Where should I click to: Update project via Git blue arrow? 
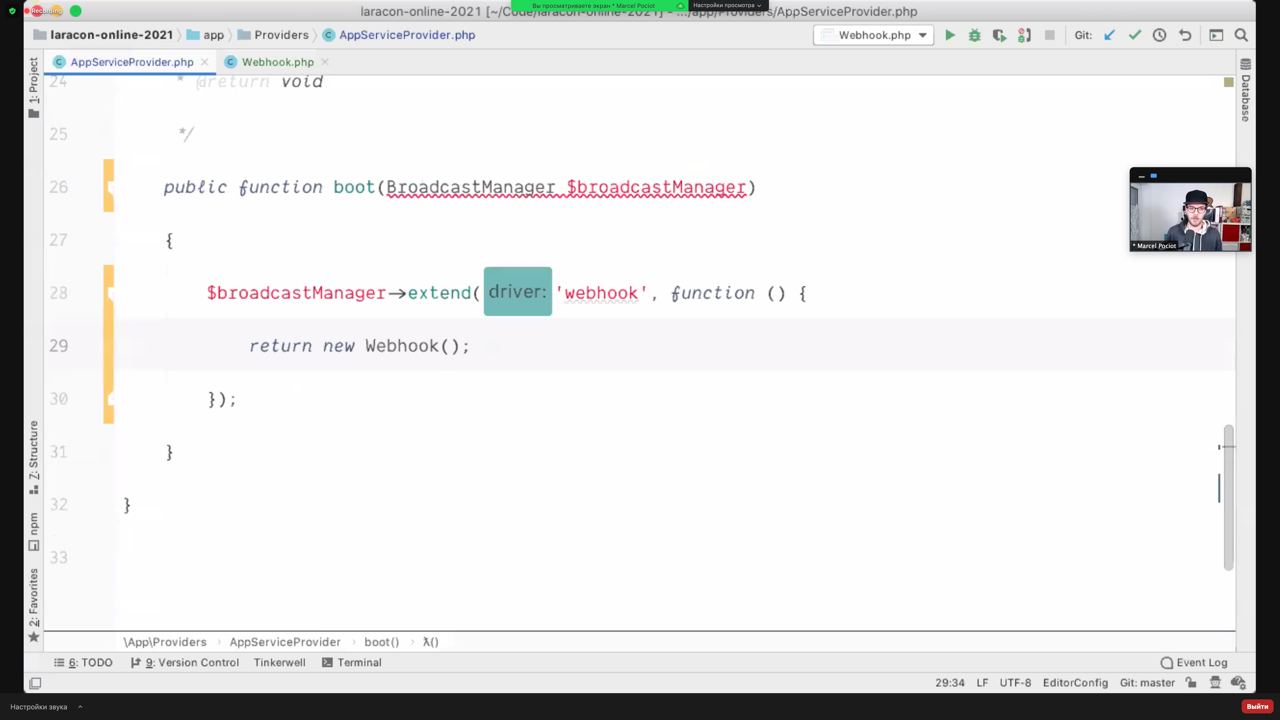(1109, 35)
